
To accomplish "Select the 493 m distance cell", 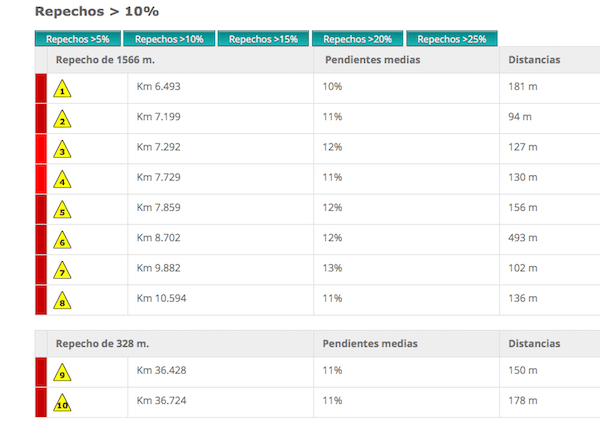I will 550,239.
